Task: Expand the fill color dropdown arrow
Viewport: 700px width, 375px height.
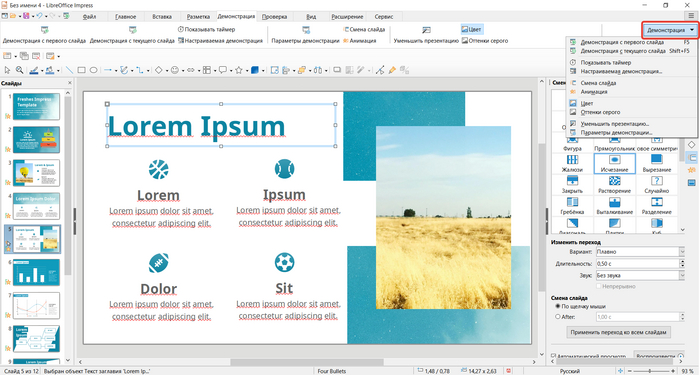Action: tap(58, 71)
